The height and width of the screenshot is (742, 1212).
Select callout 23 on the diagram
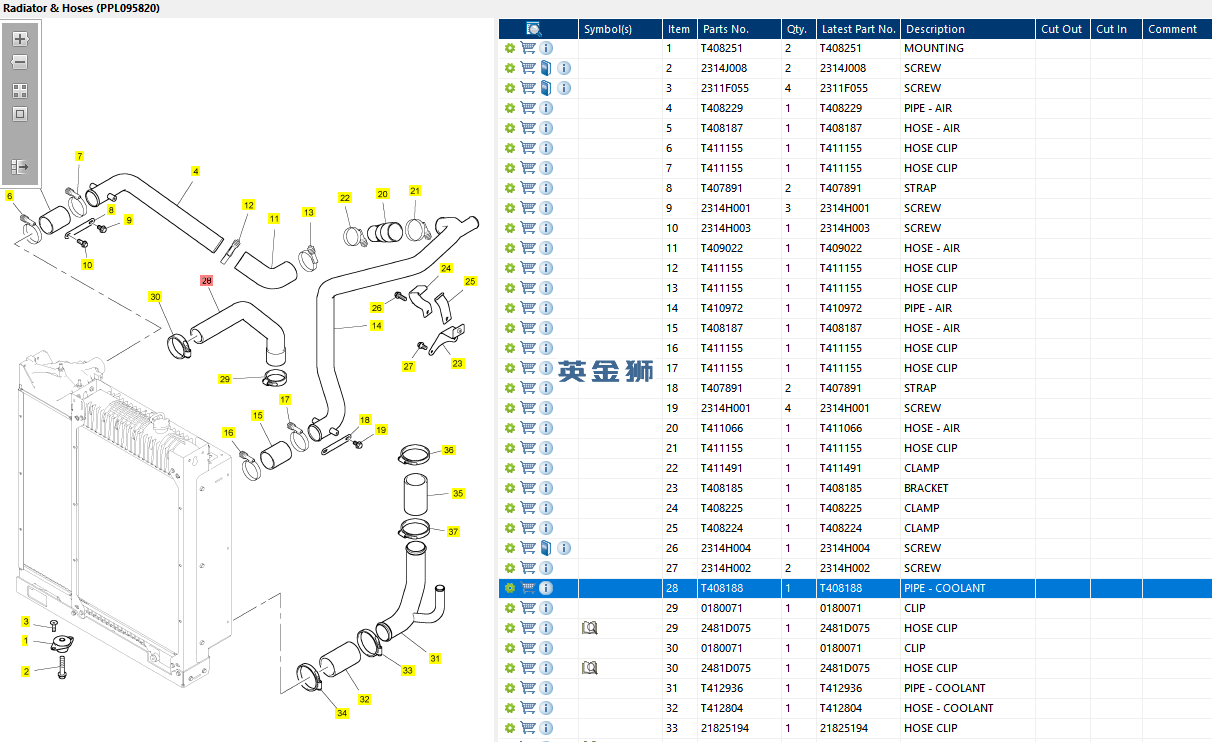point(458,363)
